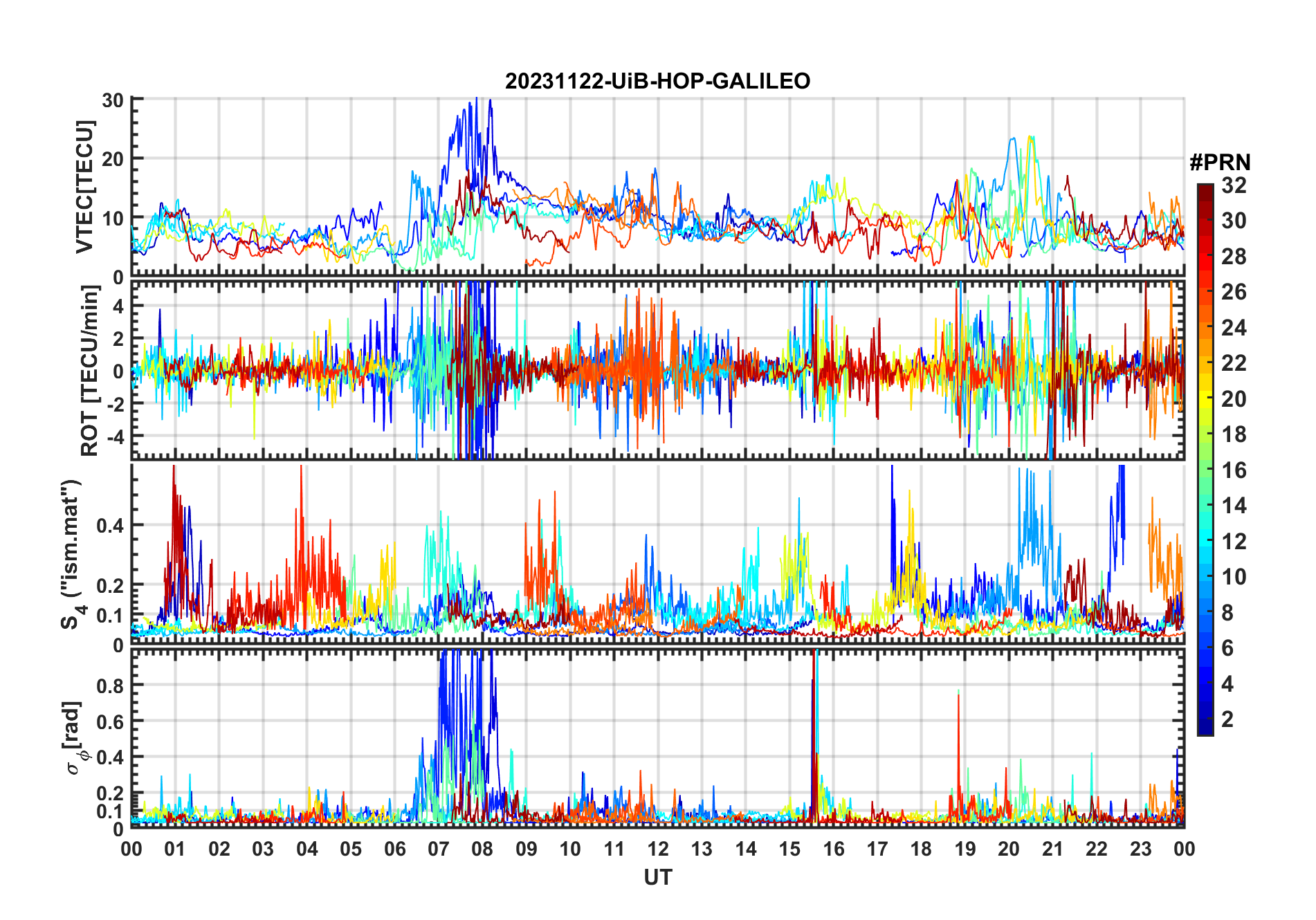This screenshot has height=920, width=1316.
Task: Click the S4 axis tick label 0.4
Action: click(x=110, y=526)
